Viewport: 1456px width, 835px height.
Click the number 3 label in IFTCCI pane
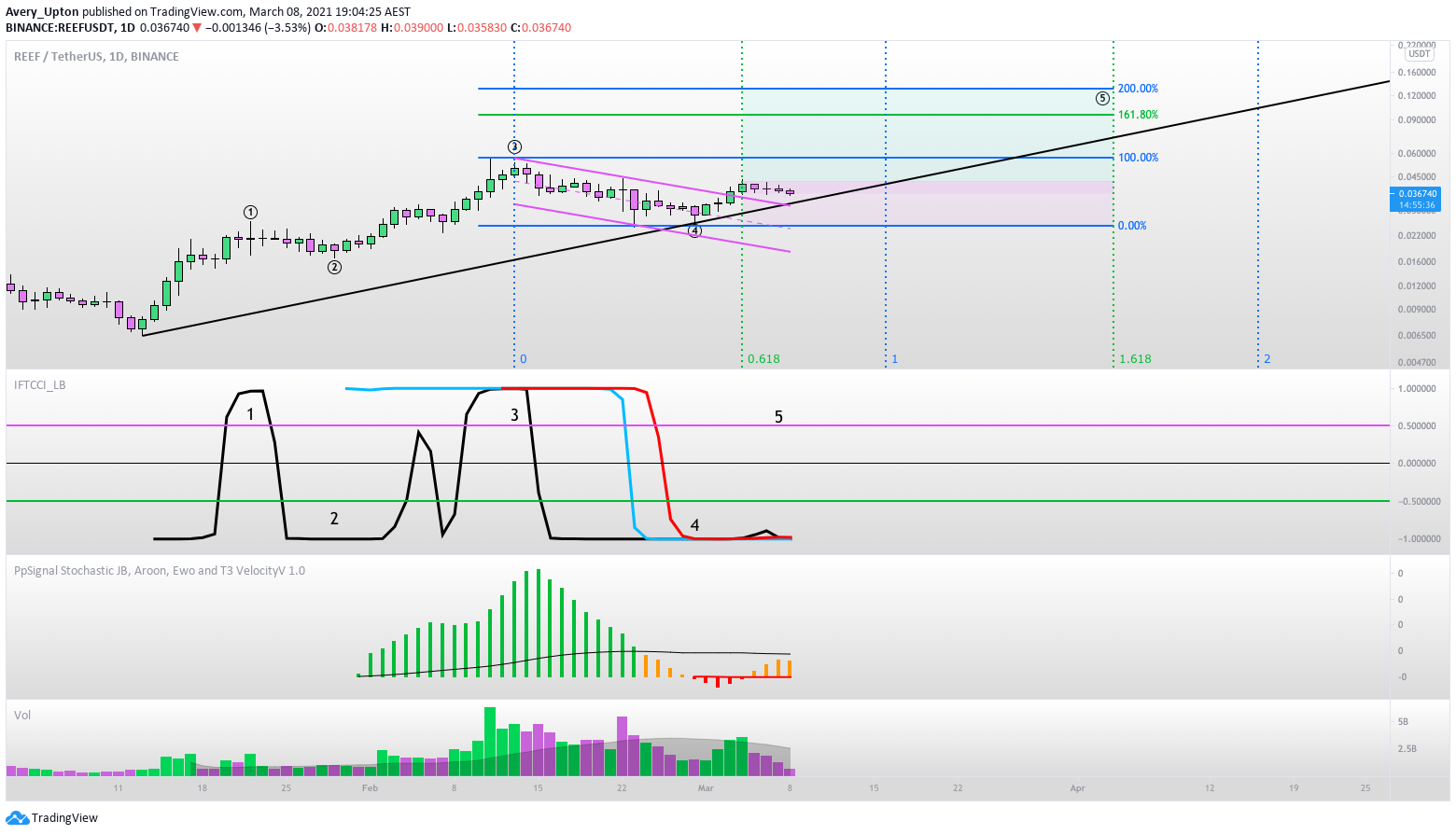click(514, 414)
